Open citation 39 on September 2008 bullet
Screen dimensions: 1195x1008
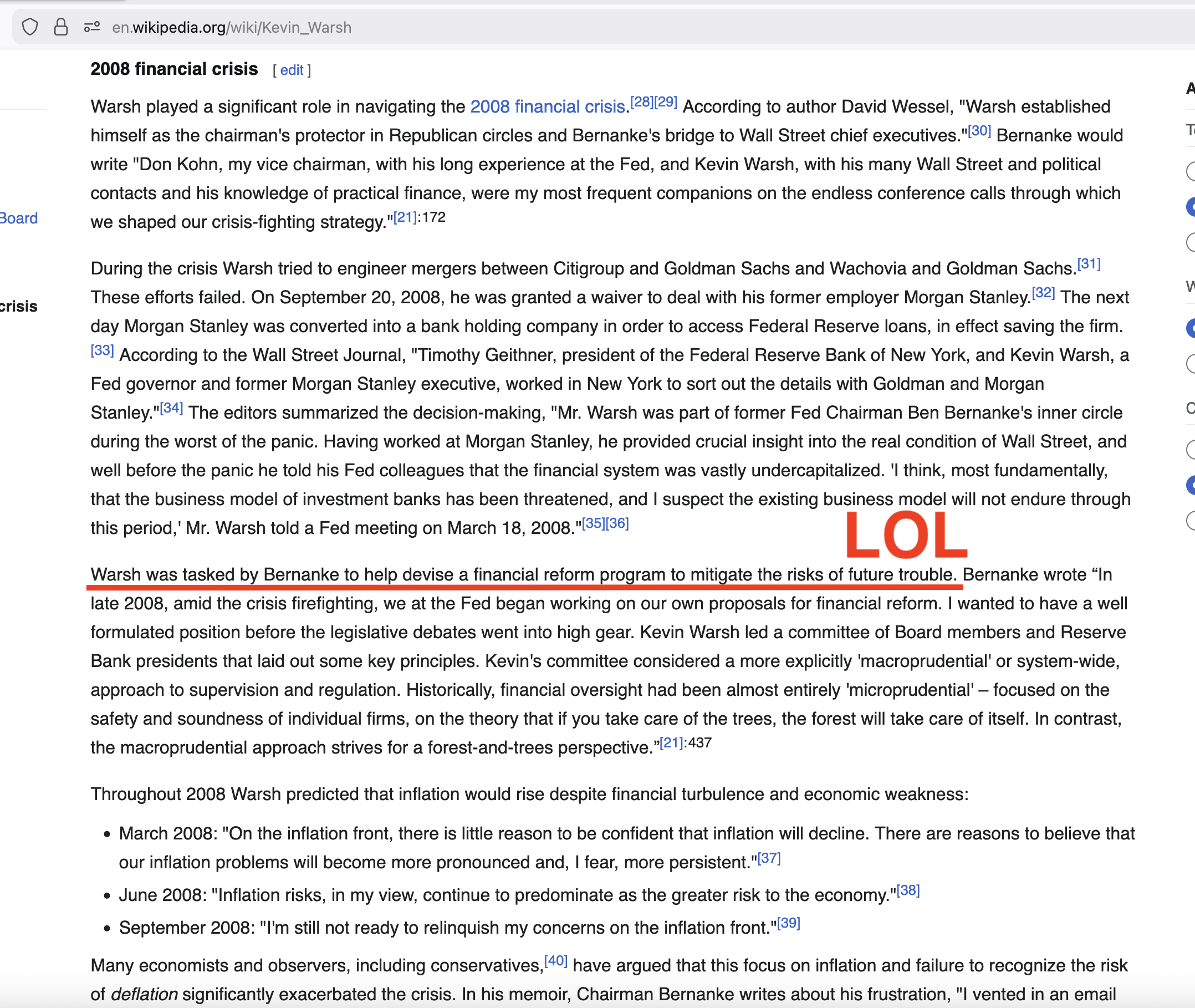[x=788, y=923]
